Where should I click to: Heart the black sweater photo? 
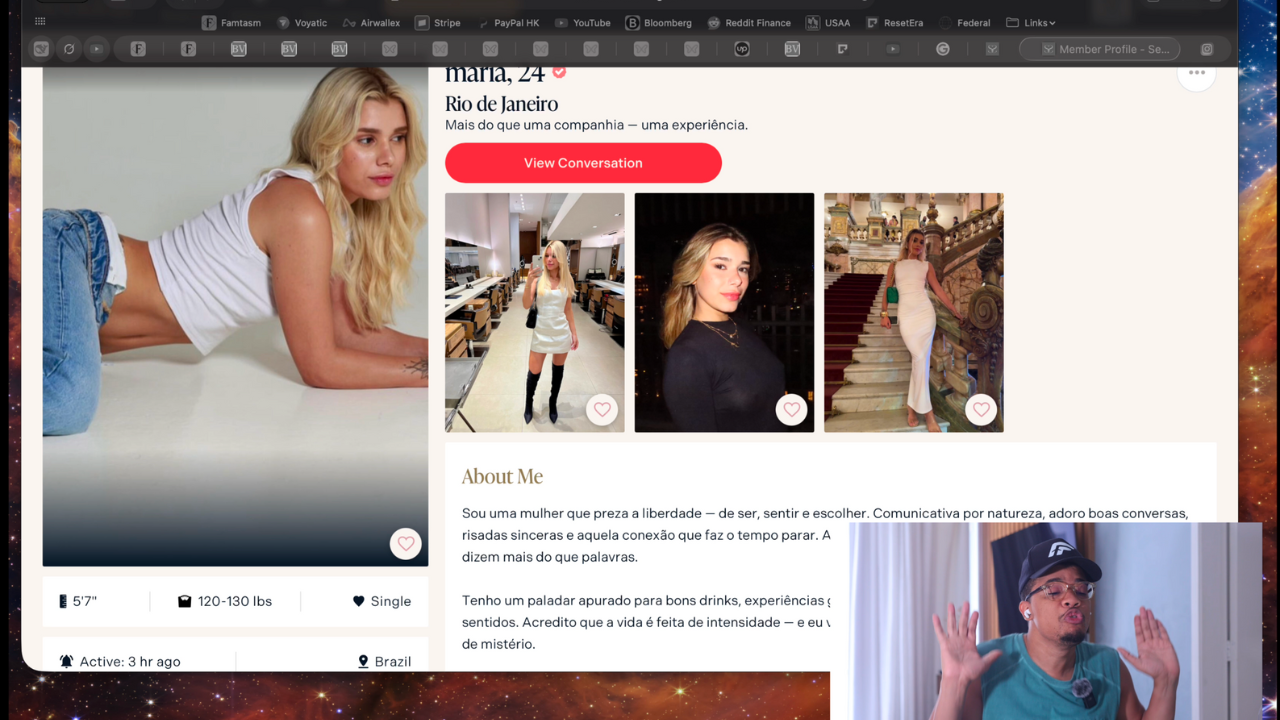coord(791,410)
